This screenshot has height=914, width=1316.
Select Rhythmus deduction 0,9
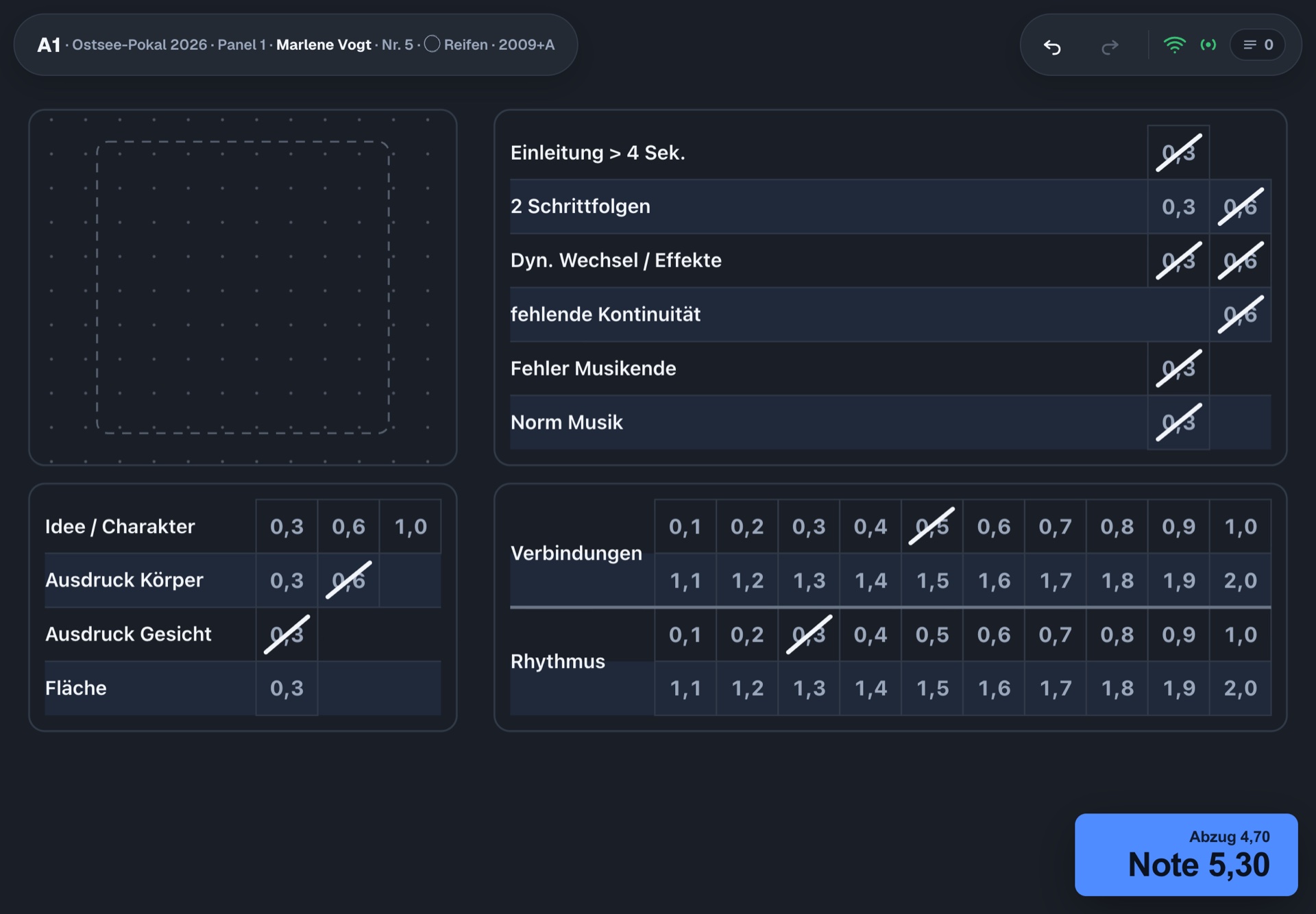[x=1179, y=634]
